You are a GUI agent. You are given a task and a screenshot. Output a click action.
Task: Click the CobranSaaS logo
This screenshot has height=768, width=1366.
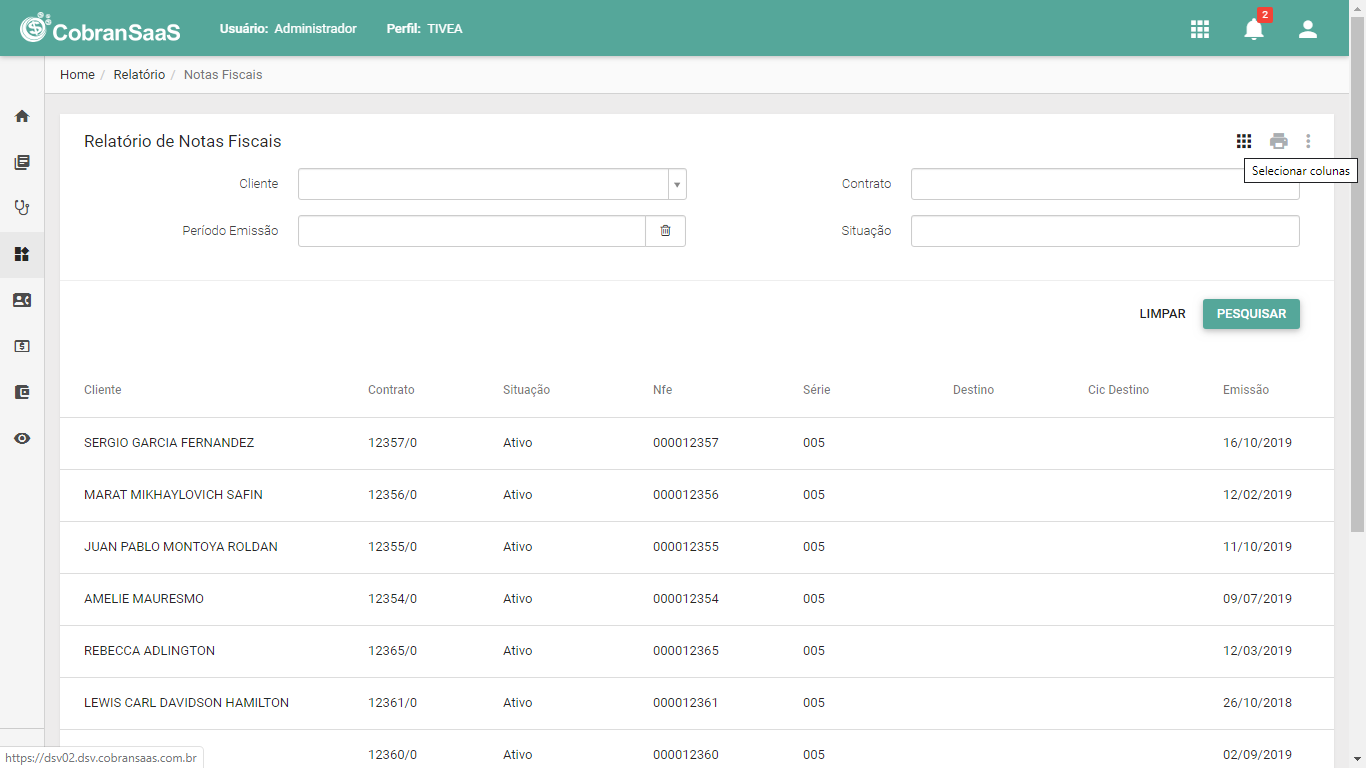pos(100,29)
